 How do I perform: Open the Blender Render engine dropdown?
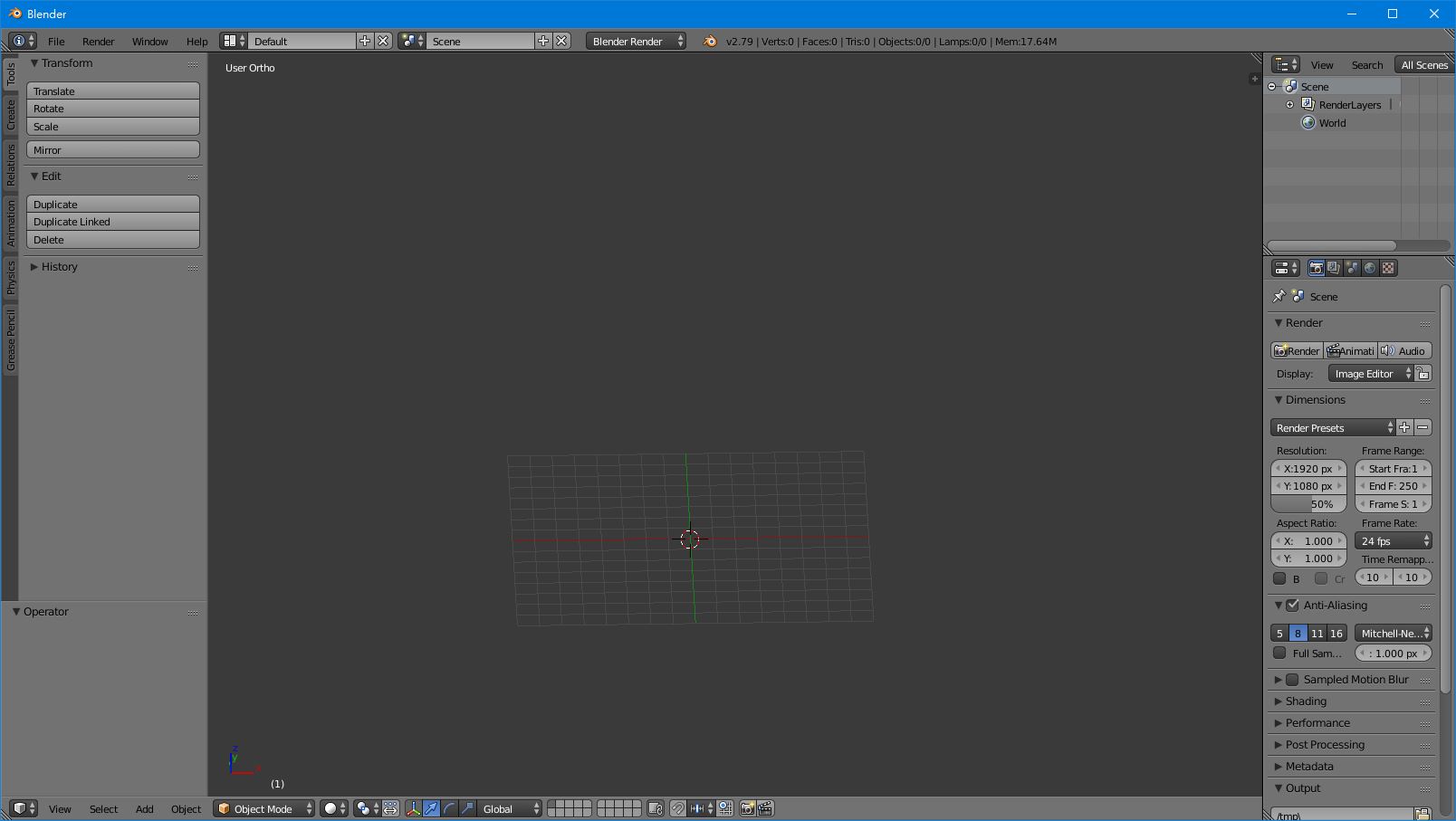click(635, 41)
